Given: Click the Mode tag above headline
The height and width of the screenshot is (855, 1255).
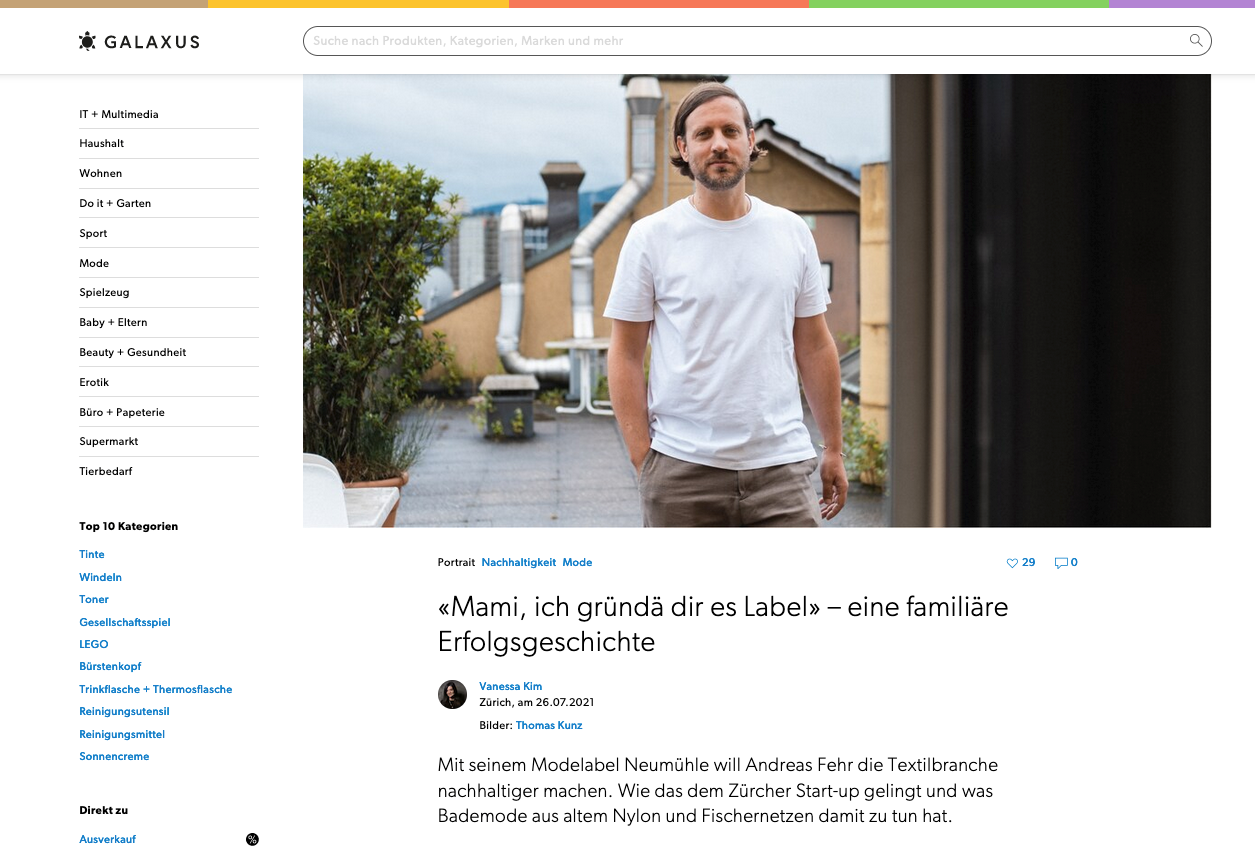Looking at the screenshot, I should point(577,562).
